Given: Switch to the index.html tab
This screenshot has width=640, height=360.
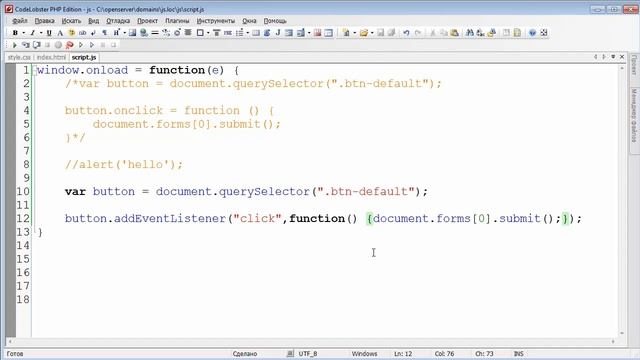Looking at the screenshot, I should 51,58.
